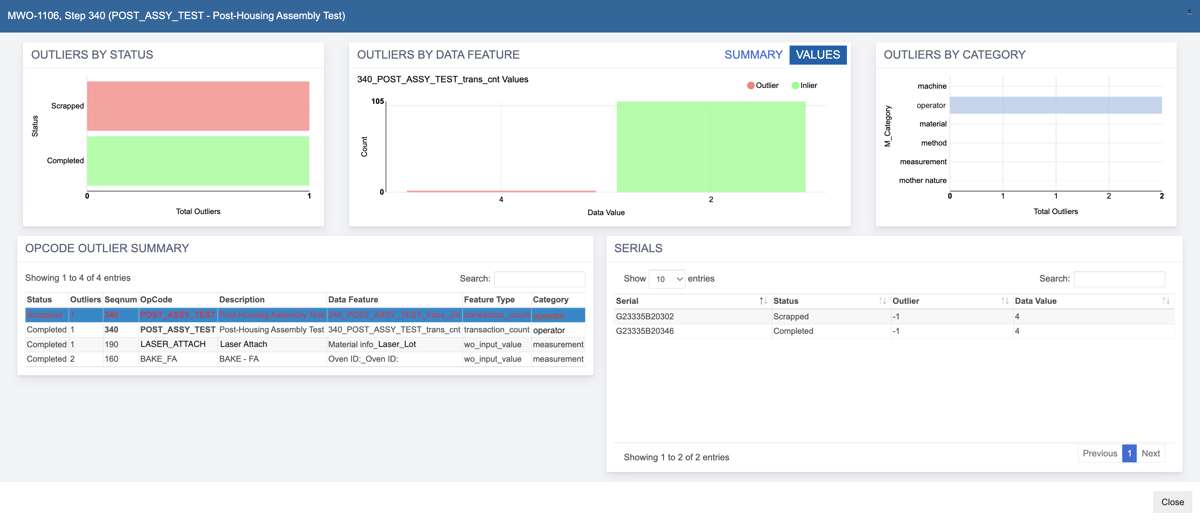Focus the Serials search input field
This screenshot has width=1200, height=520.
(1119, 279)
